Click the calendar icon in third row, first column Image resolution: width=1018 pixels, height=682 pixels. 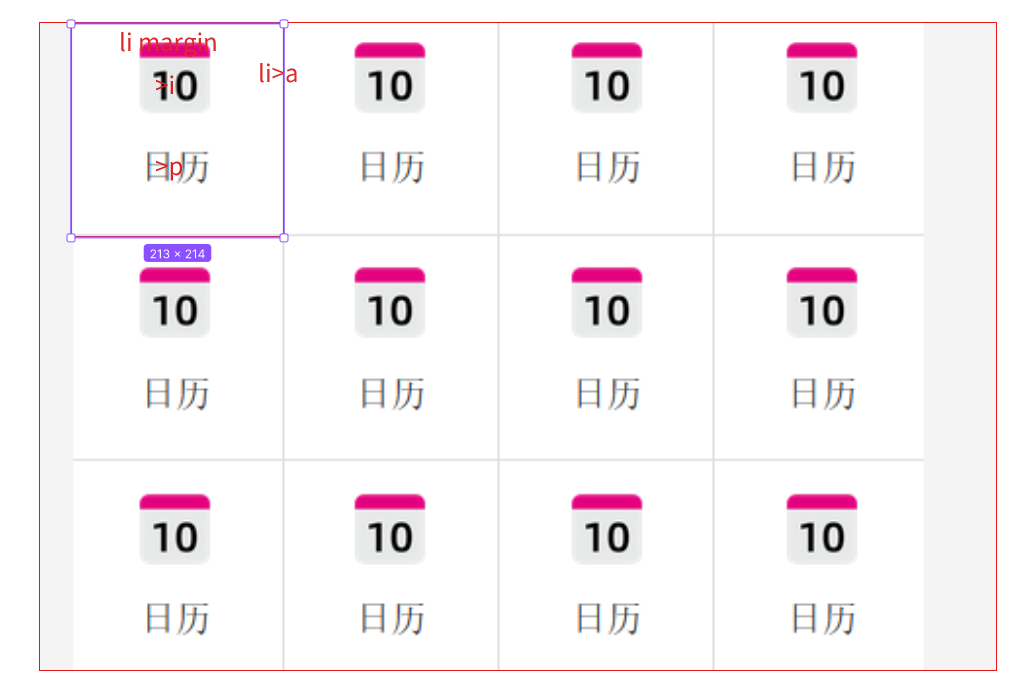(x=175, y=529)
